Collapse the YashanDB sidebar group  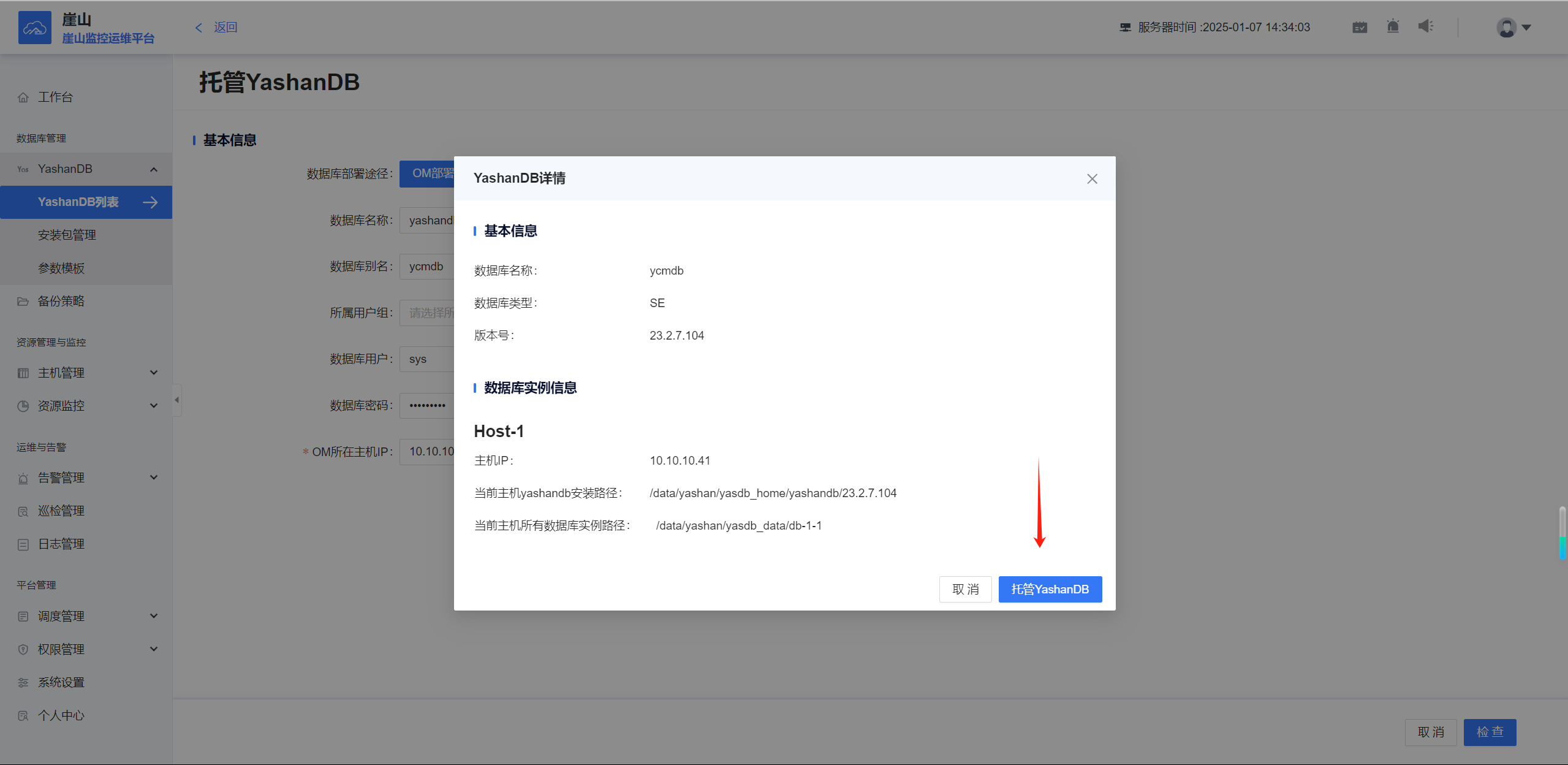[x=154, y=169]
